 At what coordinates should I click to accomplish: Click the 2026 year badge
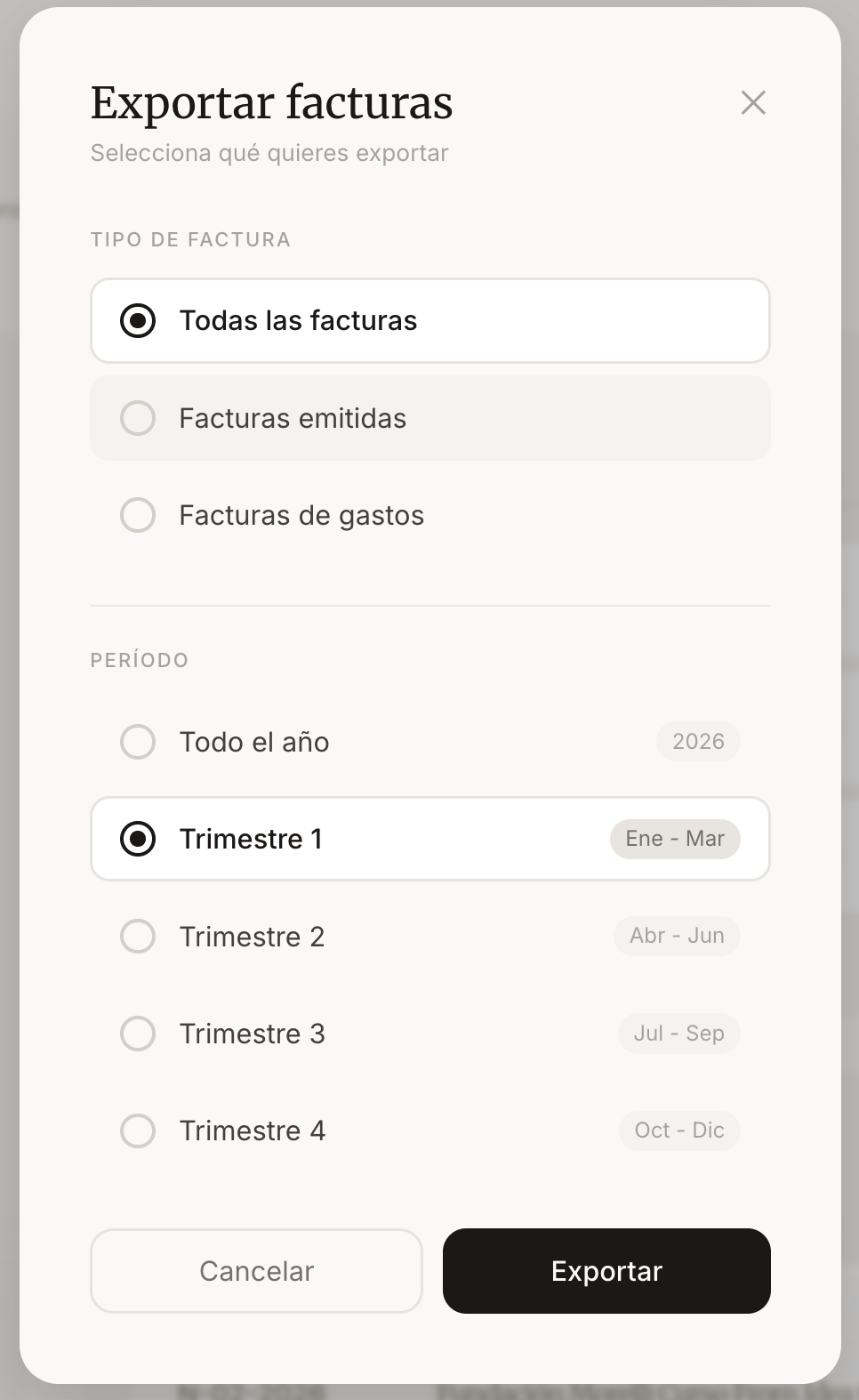698,742
